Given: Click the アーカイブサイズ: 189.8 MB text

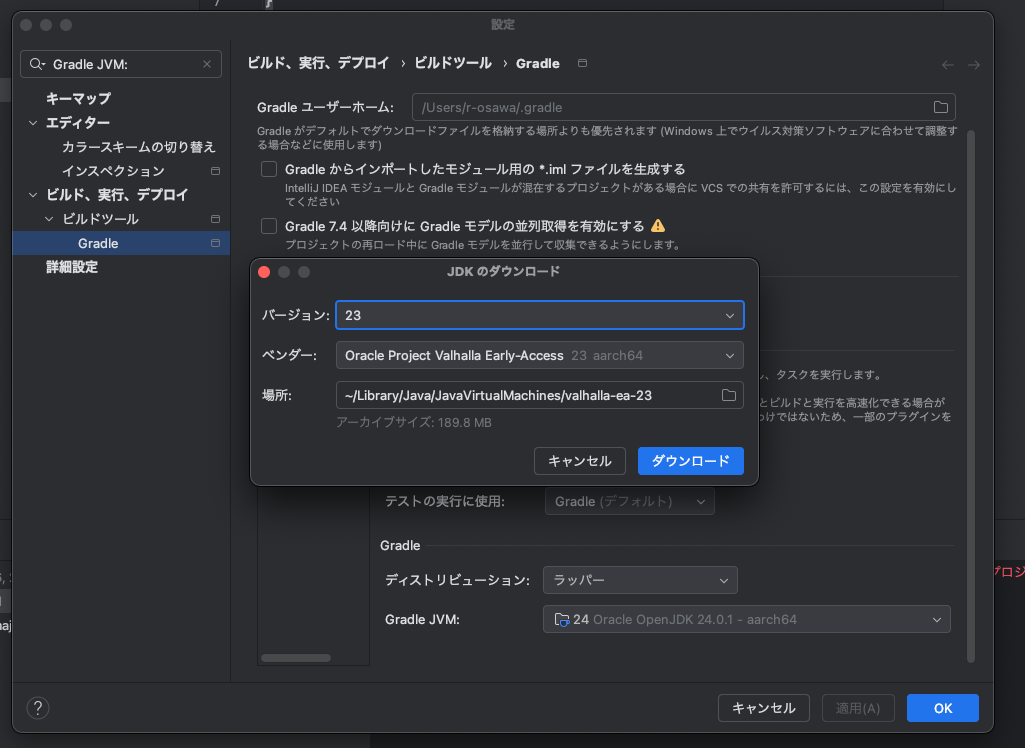Looking at the screenshot, I should [414, 422].
